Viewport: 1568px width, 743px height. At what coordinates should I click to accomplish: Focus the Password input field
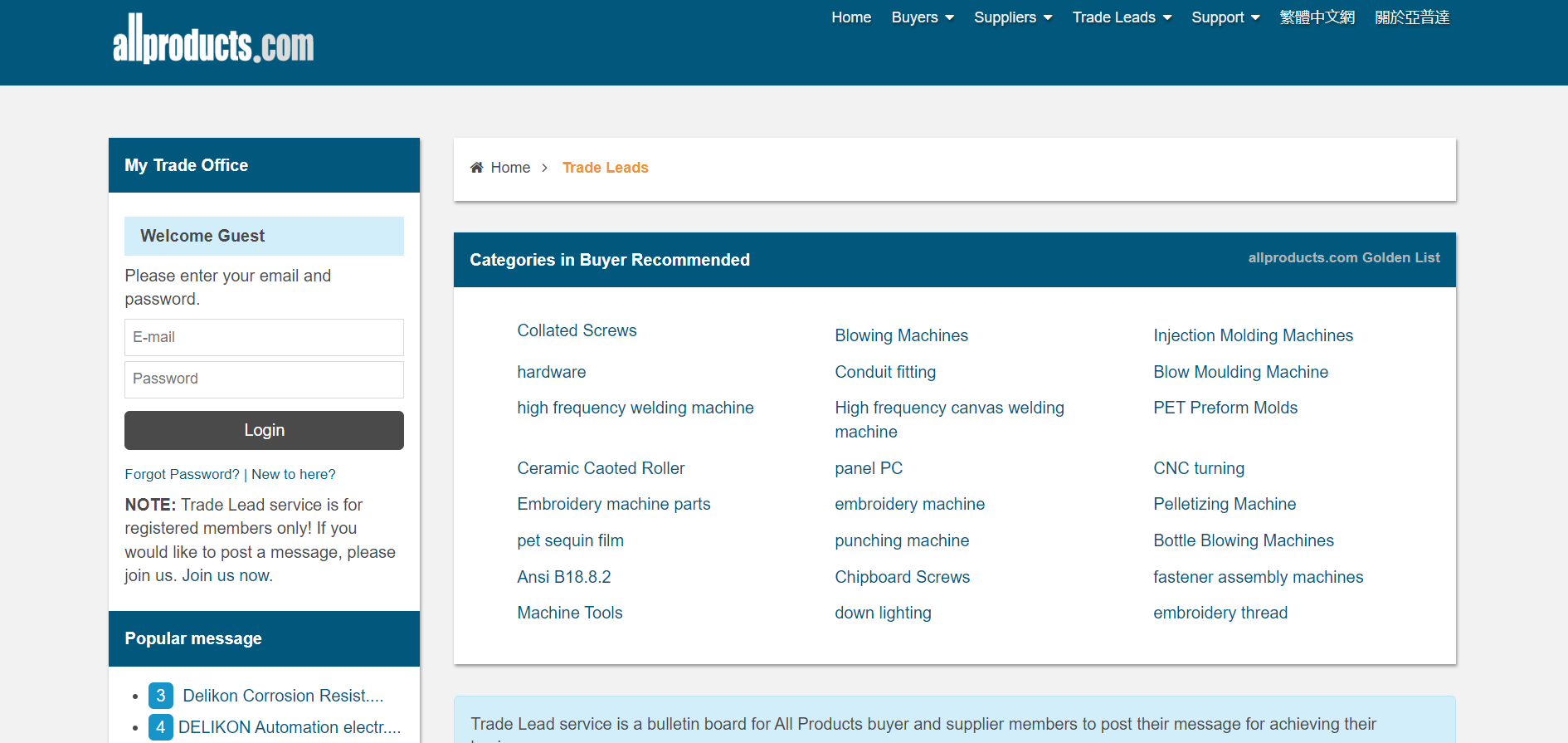coord(264,379)
